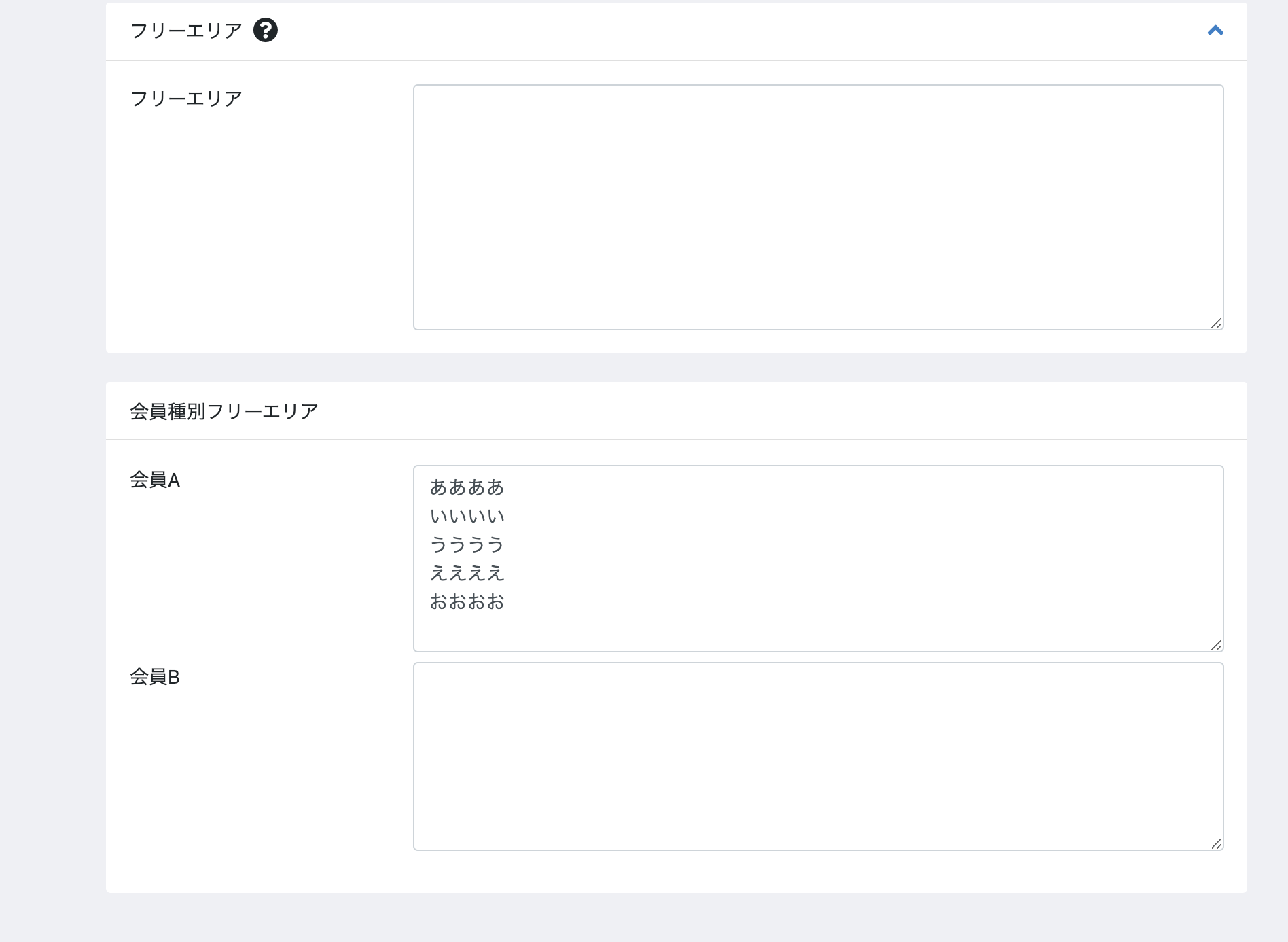Open the フリーエリア help question-mark icon

266,30
